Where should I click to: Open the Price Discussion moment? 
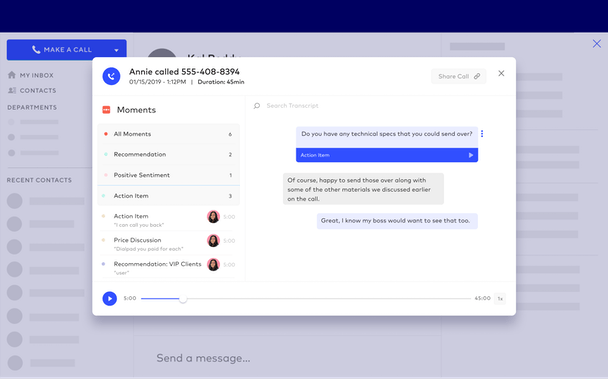coord(168,244)
